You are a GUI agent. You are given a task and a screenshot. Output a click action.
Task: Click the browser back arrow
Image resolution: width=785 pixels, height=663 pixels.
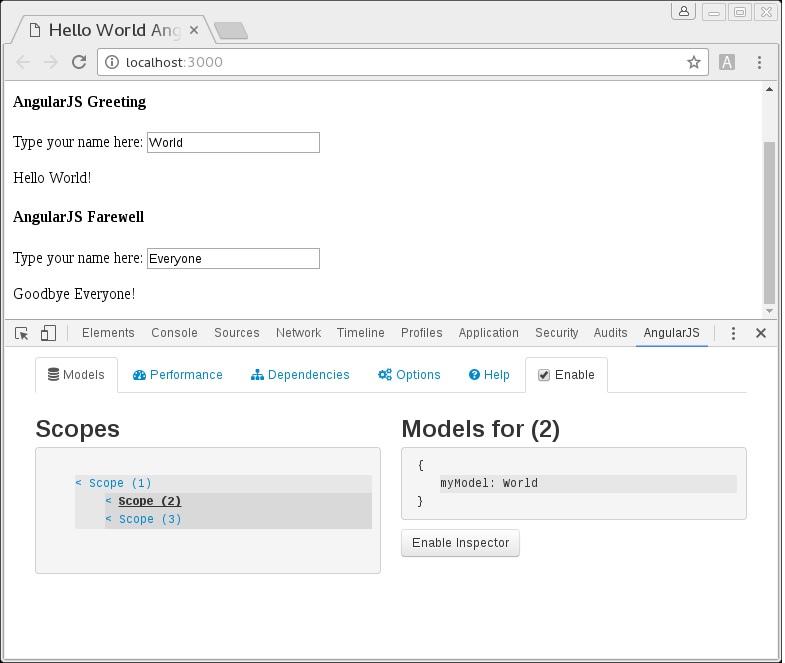[x=23, y=62]
